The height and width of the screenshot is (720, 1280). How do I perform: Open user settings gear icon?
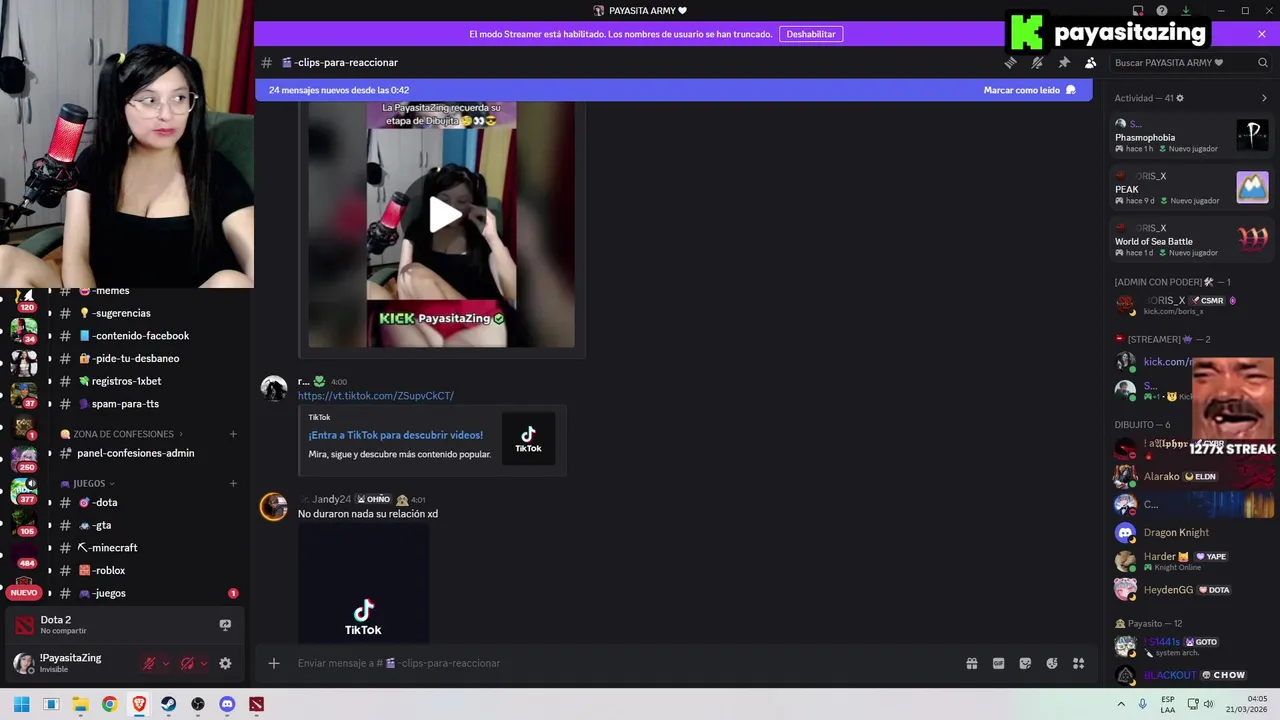coord(225,663)
